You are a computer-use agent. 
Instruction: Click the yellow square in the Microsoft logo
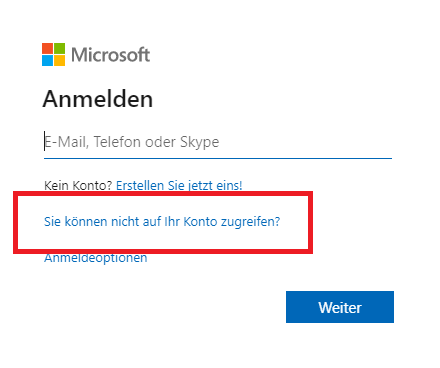[59, 61]
